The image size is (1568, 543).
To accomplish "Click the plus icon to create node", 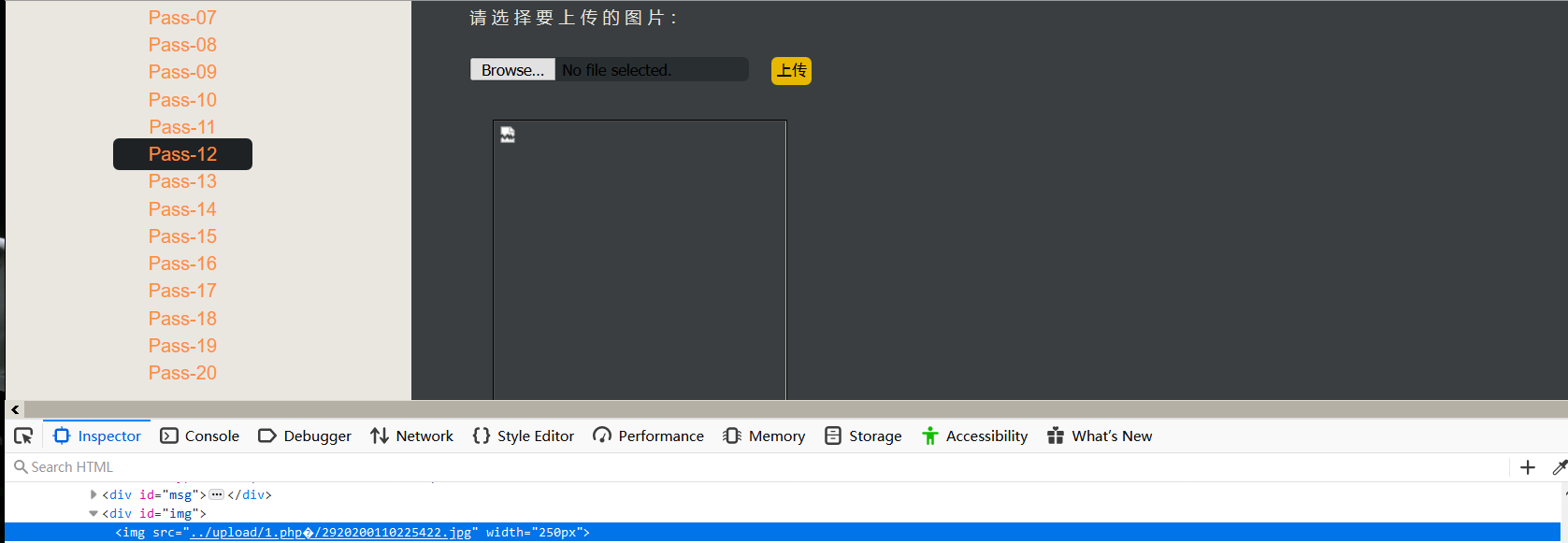I will [1528, 467].
